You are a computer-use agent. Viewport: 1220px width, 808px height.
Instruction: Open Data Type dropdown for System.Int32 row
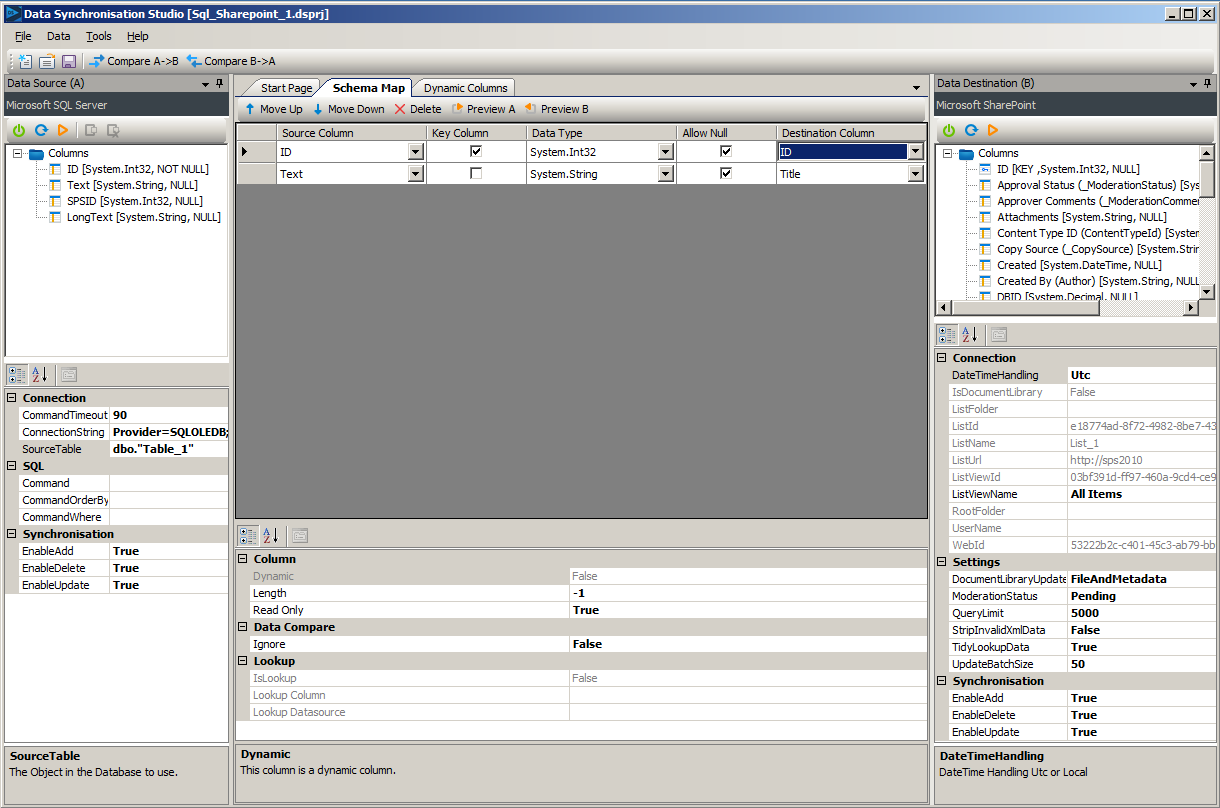click(666, 152)
